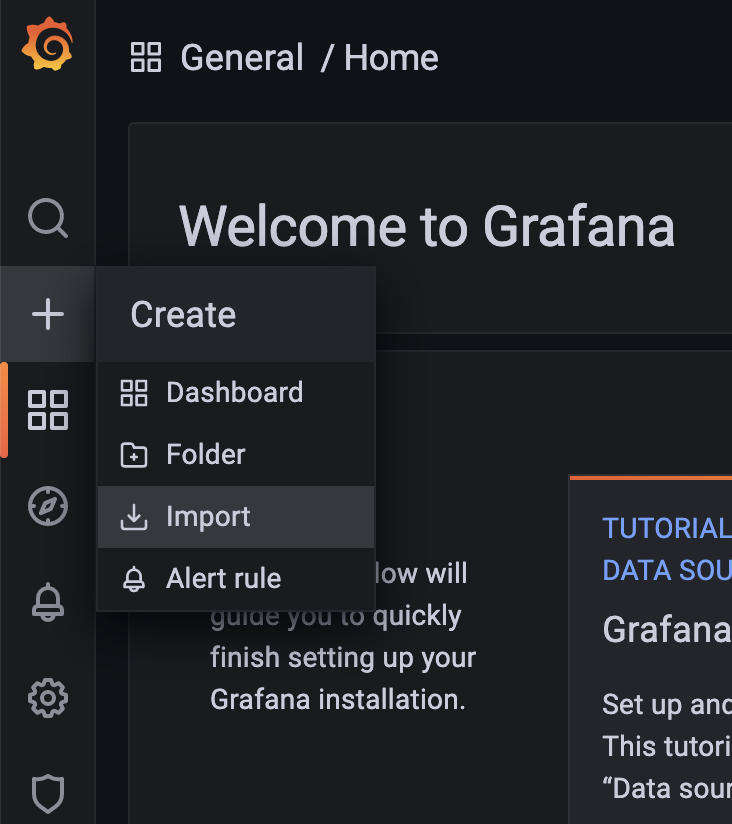732x824 pixels.
Task: Click the Grafana logo icon
Action: [47, 44]
